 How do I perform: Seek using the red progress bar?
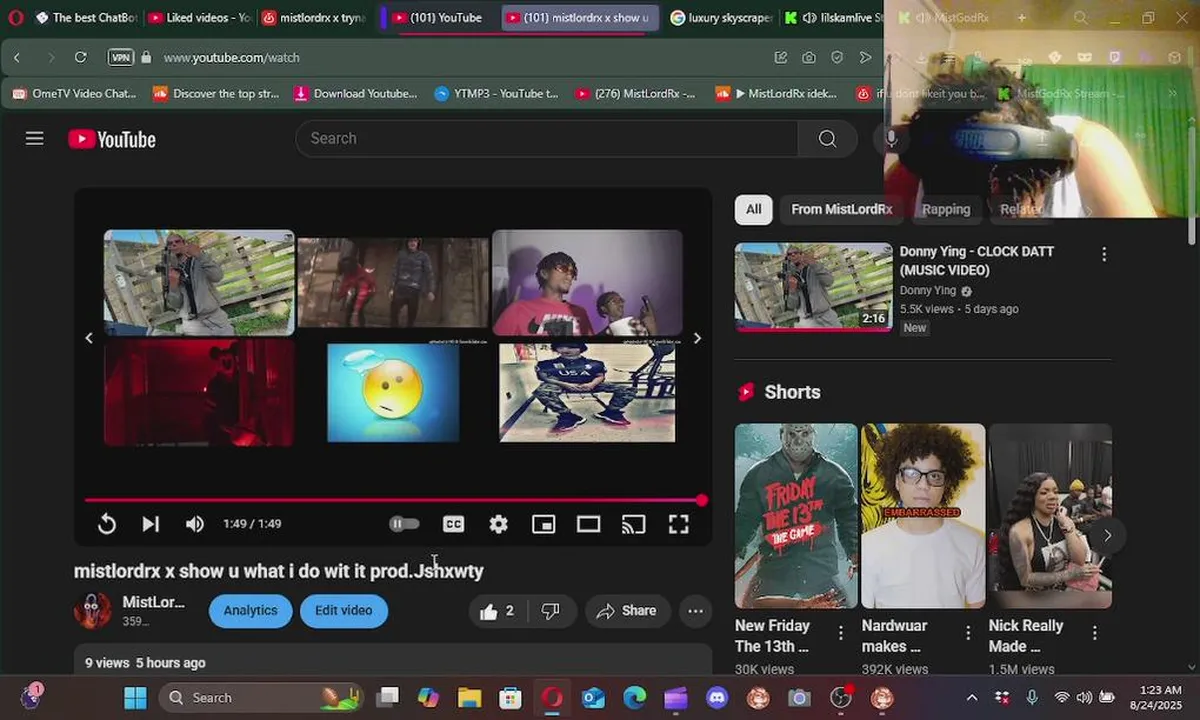[393, 500]
